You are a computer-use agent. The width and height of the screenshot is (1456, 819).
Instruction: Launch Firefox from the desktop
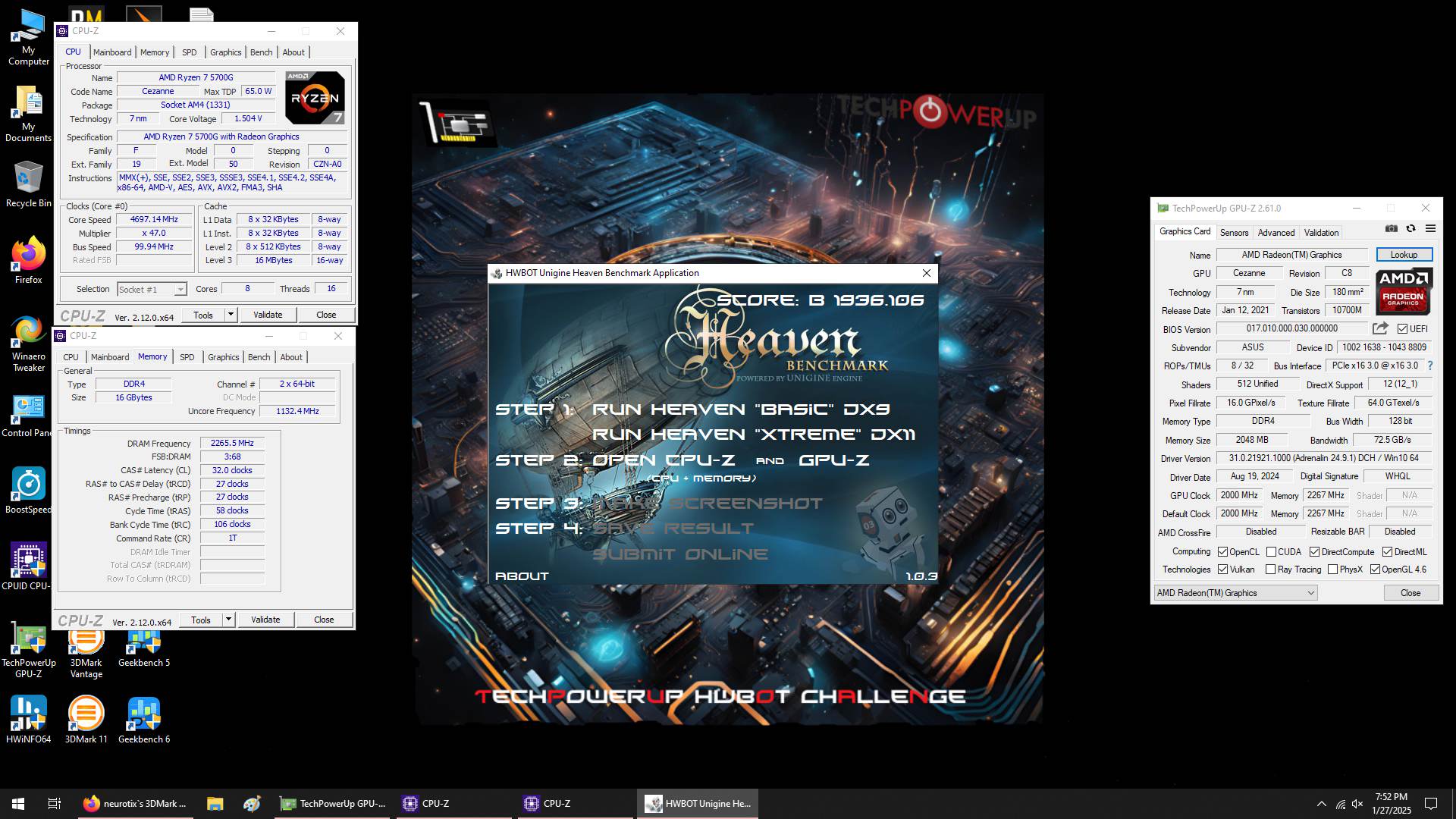click(28, 260)
